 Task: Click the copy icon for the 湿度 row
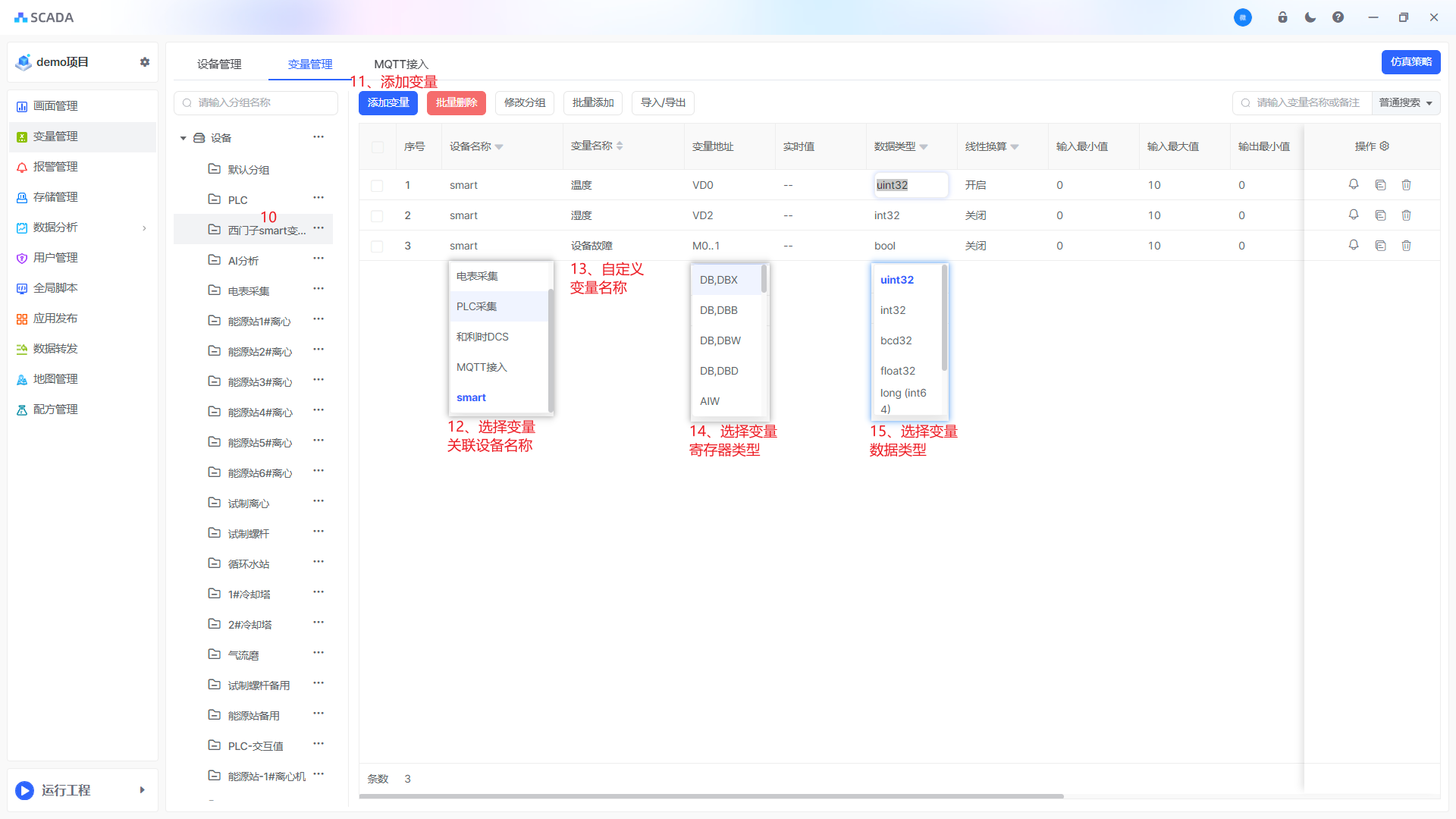[1380, 215]
